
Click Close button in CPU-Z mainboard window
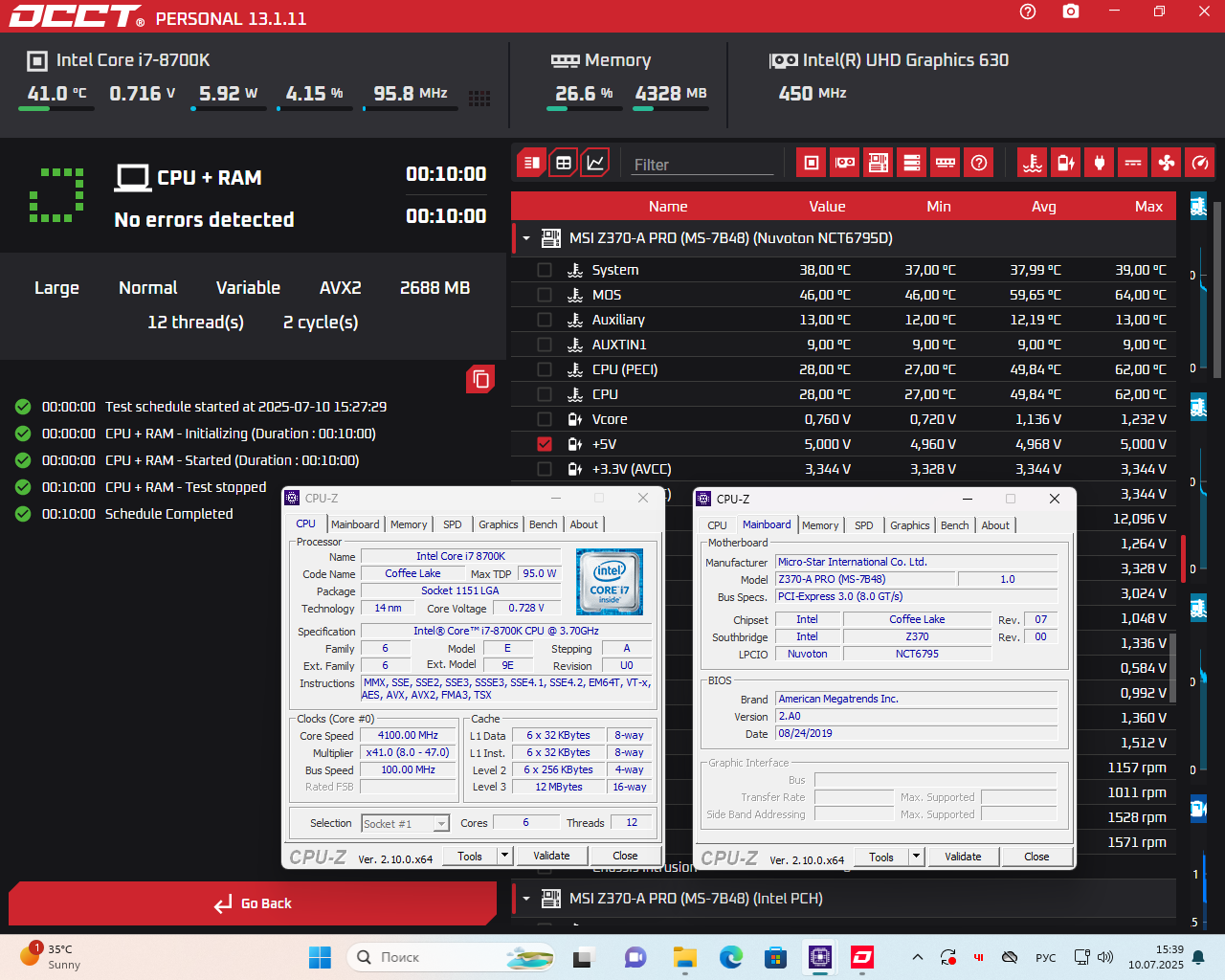coord(1036,857)
